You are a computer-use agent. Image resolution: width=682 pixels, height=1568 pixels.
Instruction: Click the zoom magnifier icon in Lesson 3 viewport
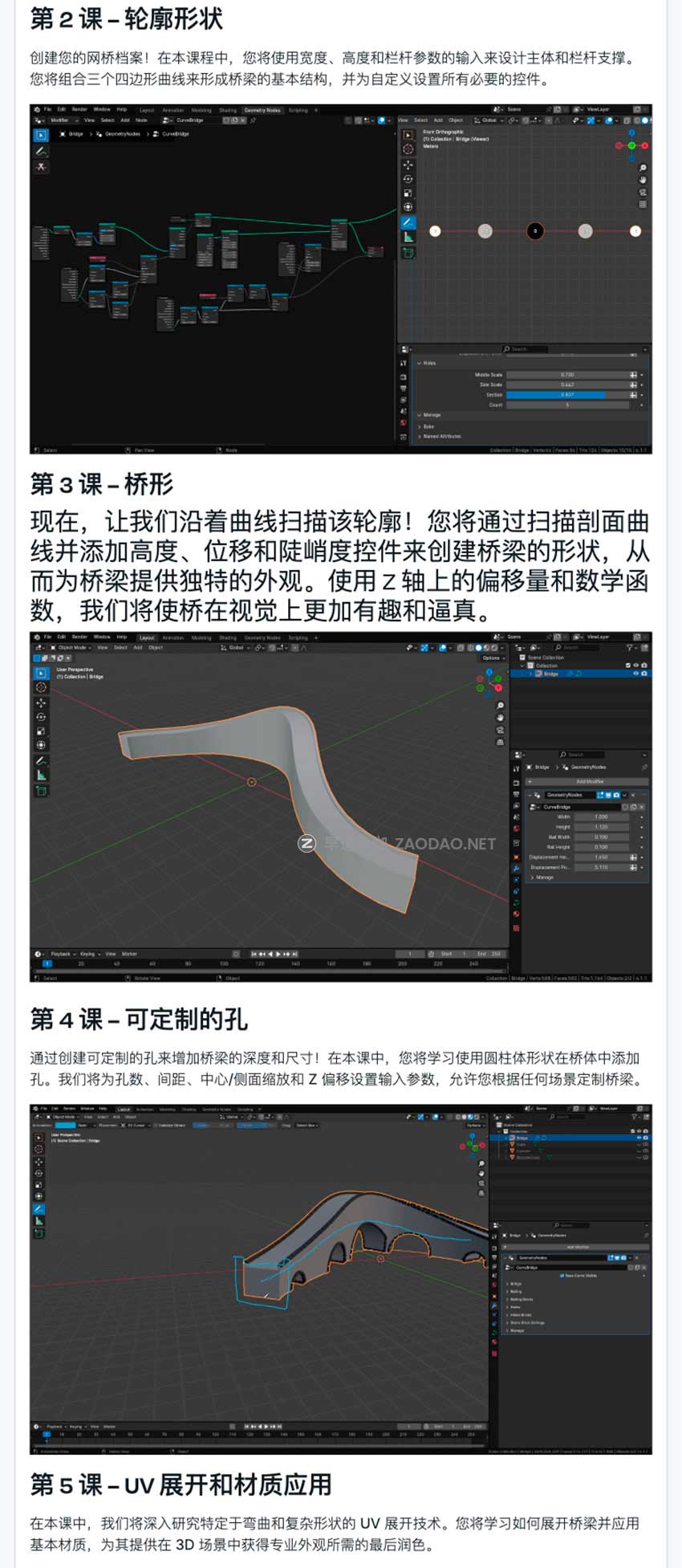[500, 706]
